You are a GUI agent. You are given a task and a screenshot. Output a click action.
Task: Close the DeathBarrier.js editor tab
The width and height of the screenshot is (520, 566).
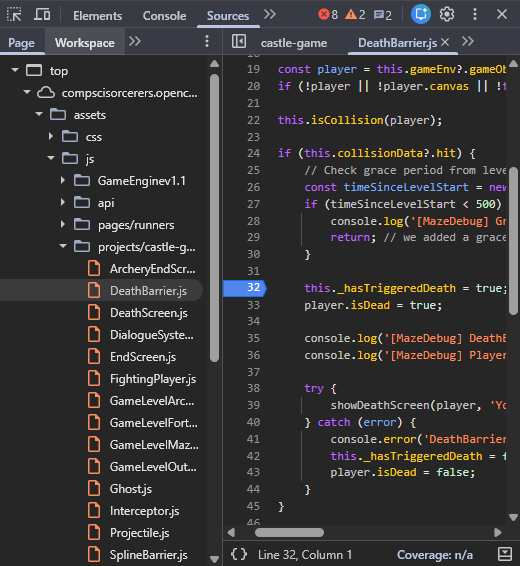445,42
